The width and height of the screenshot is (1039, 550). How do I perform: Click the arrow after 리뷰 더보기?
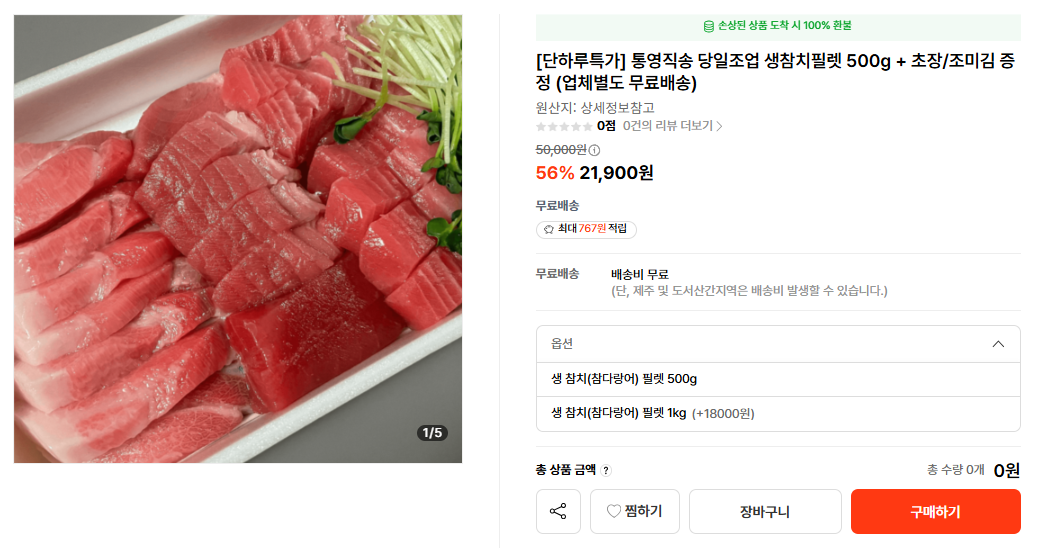pyautogui.click(x=720, y=126)
